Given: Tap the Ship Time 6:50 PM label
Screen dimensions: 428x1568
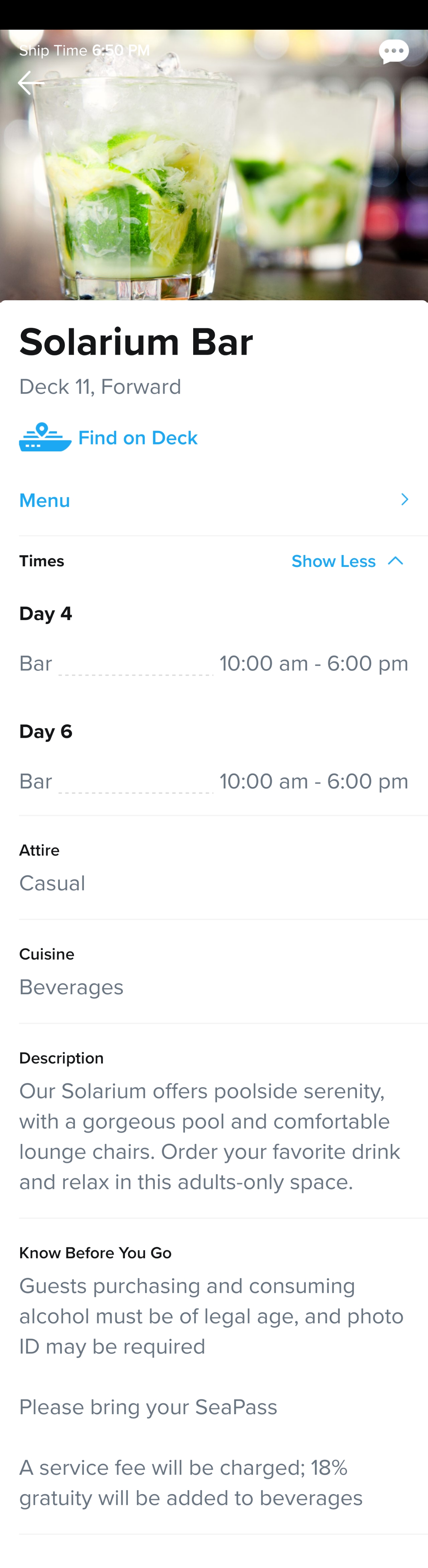Looking at the screenshot, I should [84, 50].
